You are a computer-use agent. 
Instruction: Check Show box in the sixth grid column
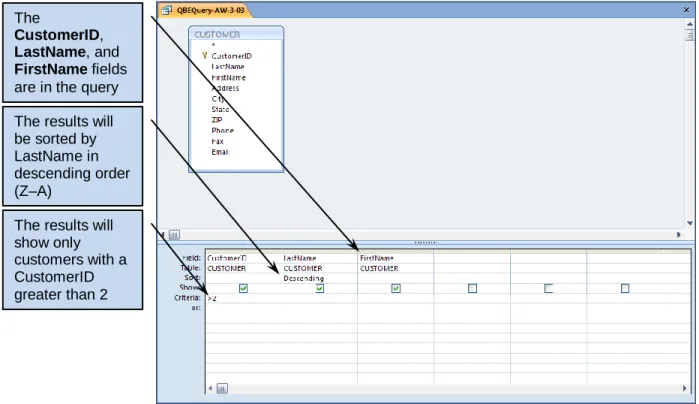(625, 289)
